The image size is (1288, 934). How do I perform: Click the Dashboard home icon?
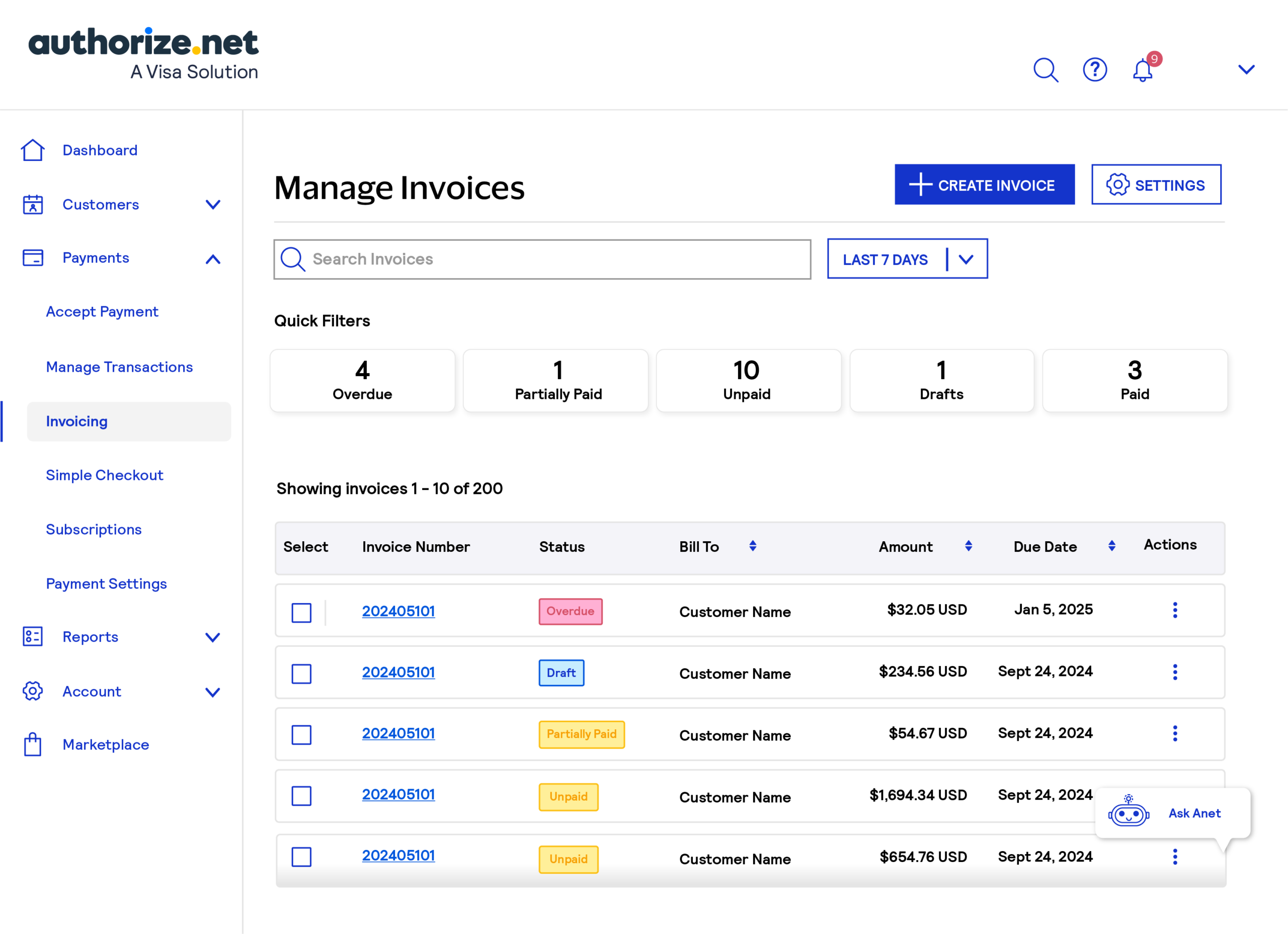(32, 150)
